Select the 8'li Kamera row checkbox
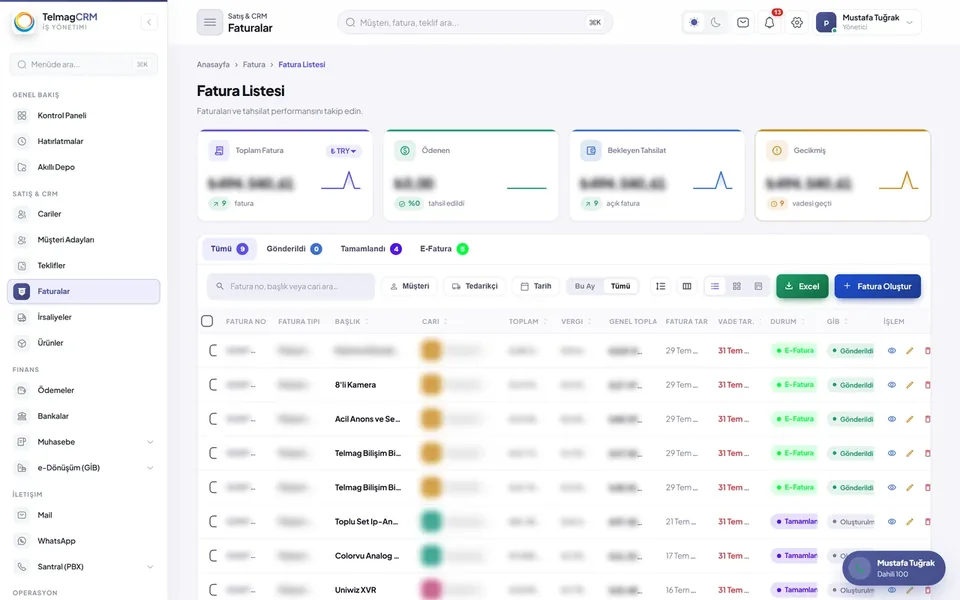Image resolution: width=960 pixels, height=600 pixels. [x=213, y=385]
